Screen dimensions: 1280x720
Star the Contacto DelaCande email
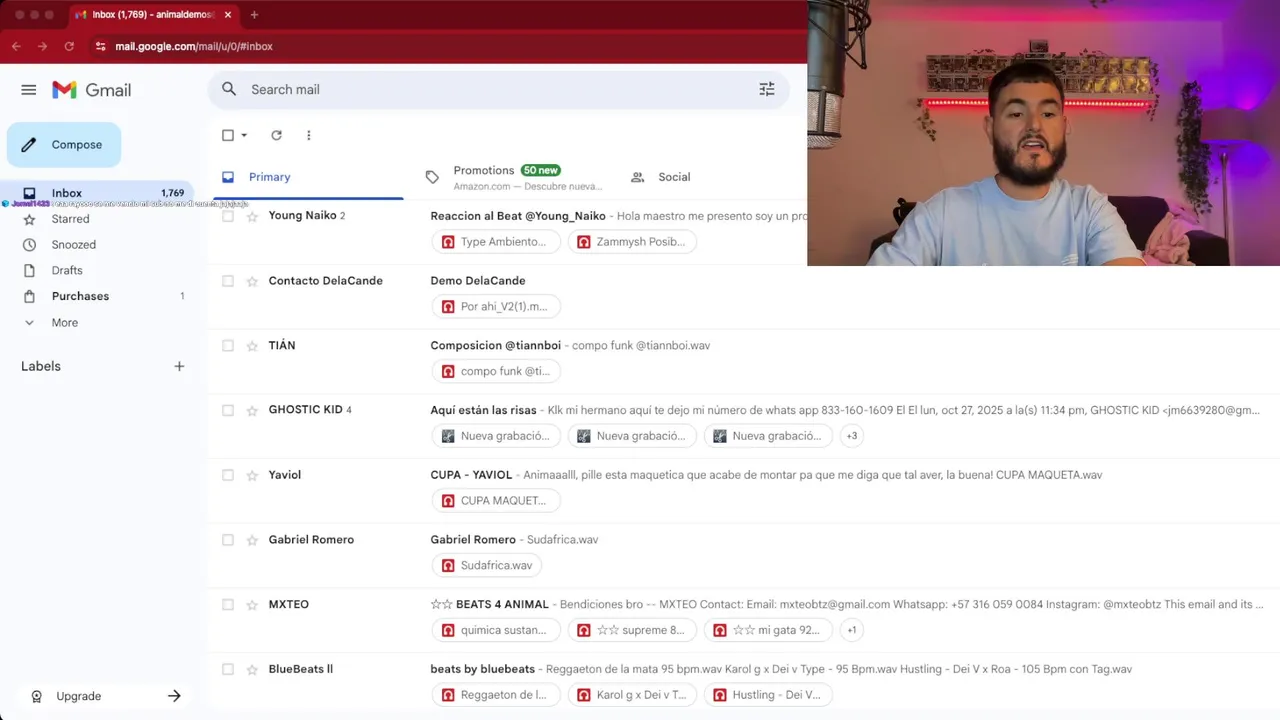tap(252, 281)
